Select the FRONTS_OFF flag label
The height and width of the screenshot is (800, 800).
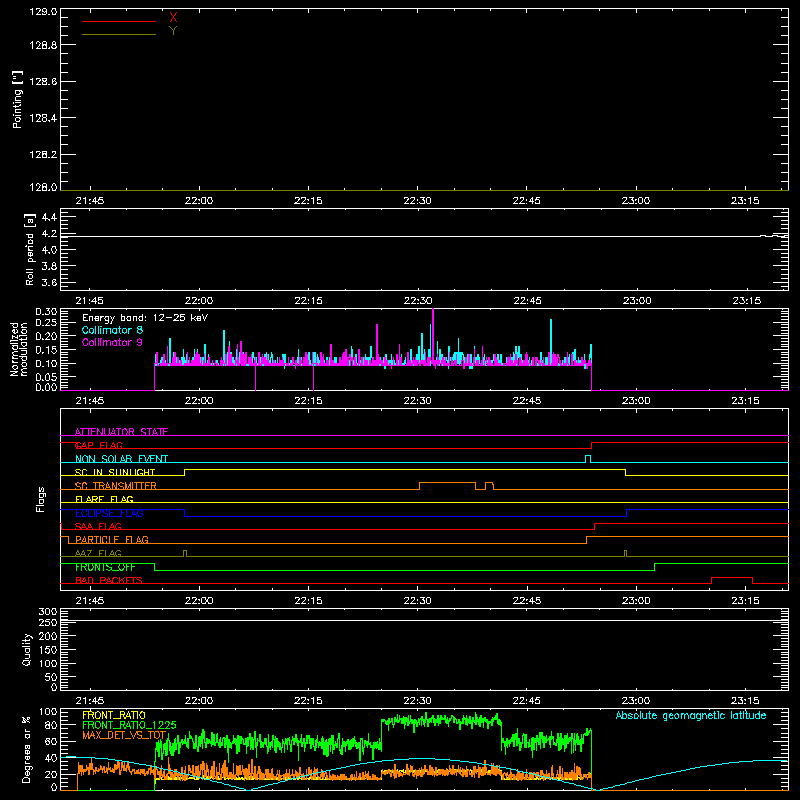click(x=105, y=567)
